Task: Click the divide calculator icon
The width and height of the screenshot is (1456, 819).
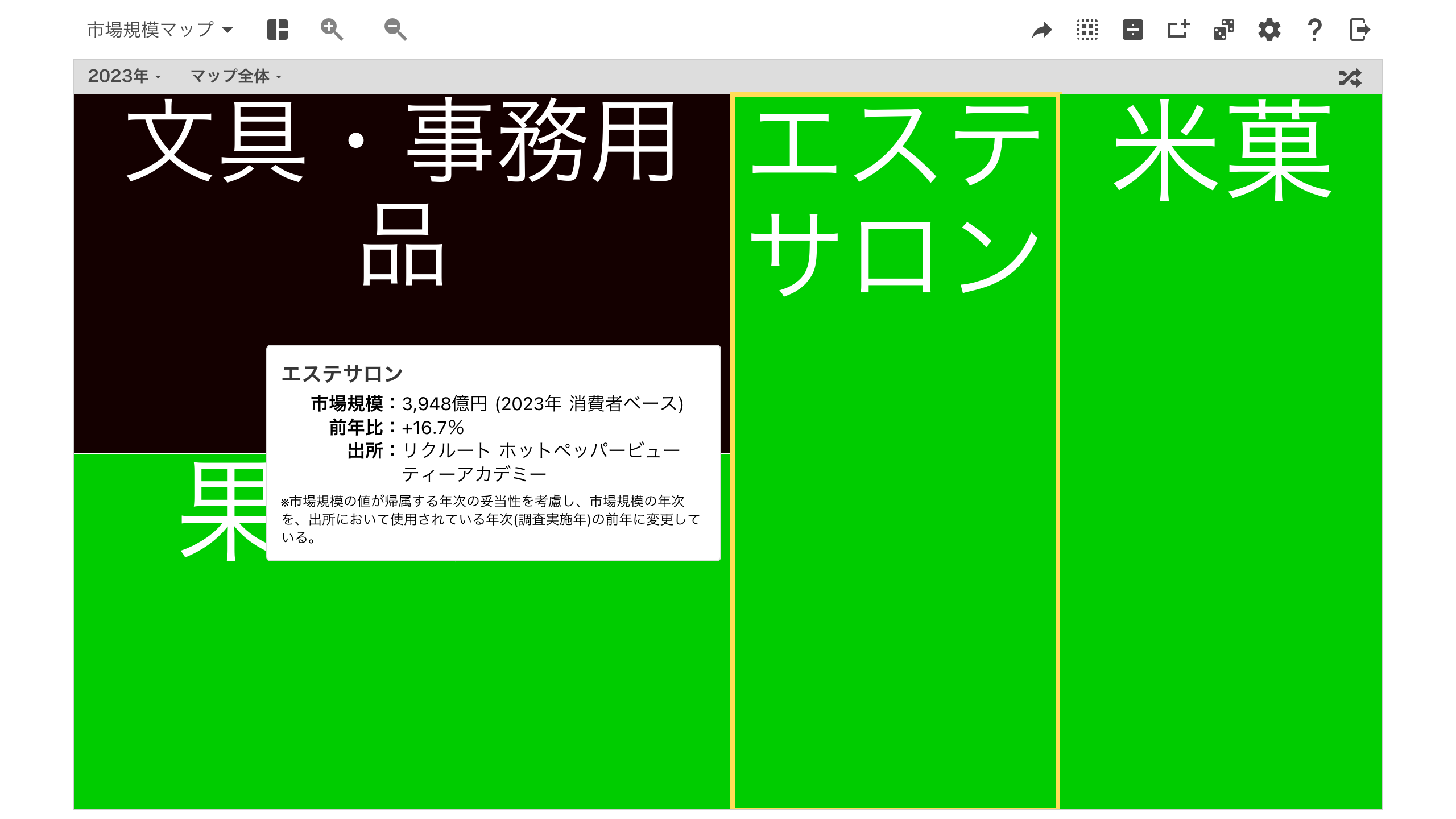Action: click(x=1133, y=30)
